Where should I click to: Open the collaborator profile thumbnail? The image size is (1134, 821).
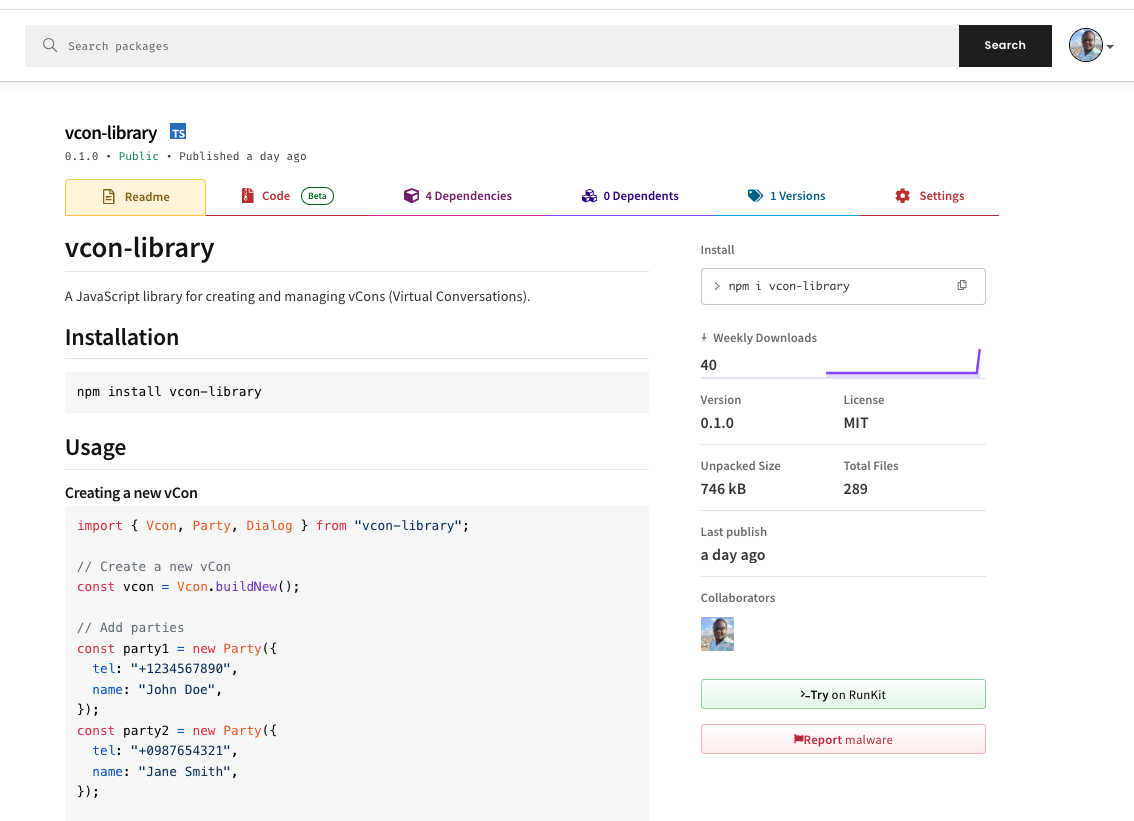(x=717, y=634)
